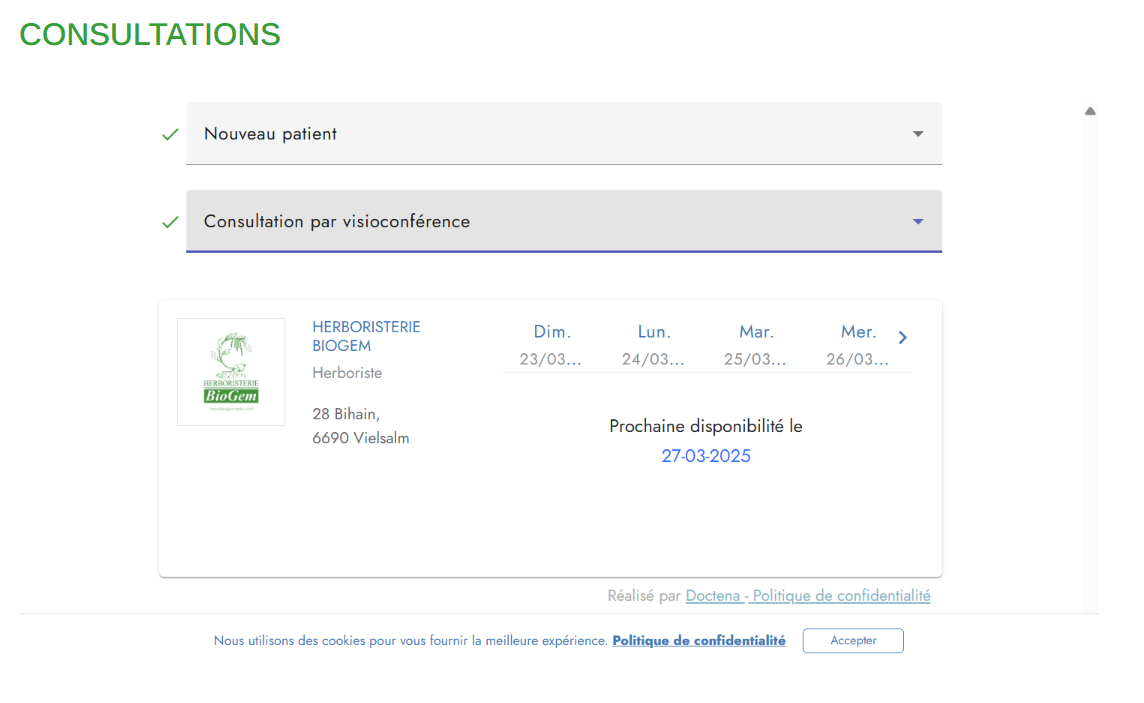This screenshot has width=1144, height=703.
Task: Expand Nouveau patient dropdown arrow
Action: pos(918,134)
